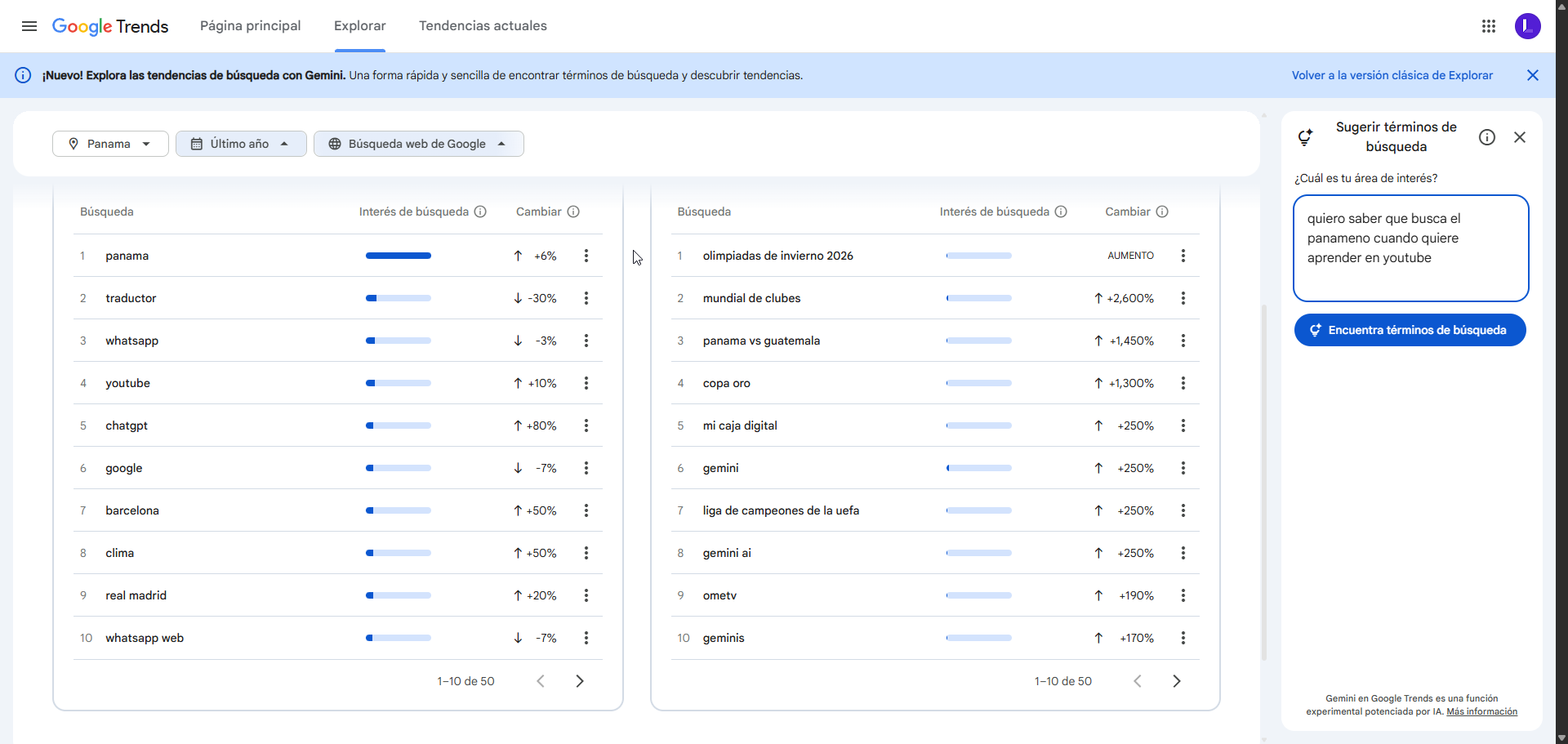Select the liga de campeones de la uefa term
The width and height of the screenshot is (1568, 744).
click(781, 510)
